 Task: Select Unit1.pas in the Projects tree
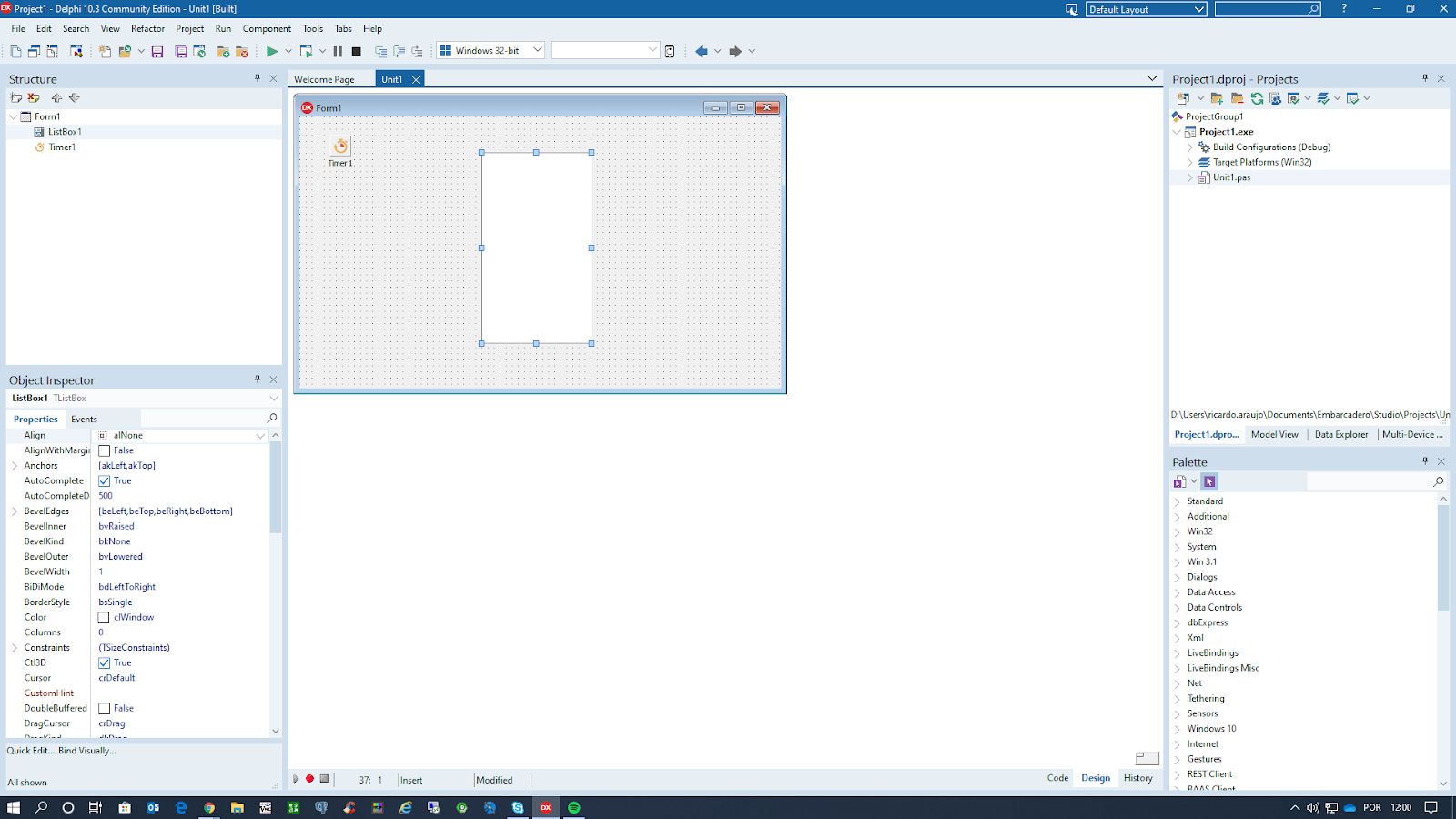coord(1231,177)
